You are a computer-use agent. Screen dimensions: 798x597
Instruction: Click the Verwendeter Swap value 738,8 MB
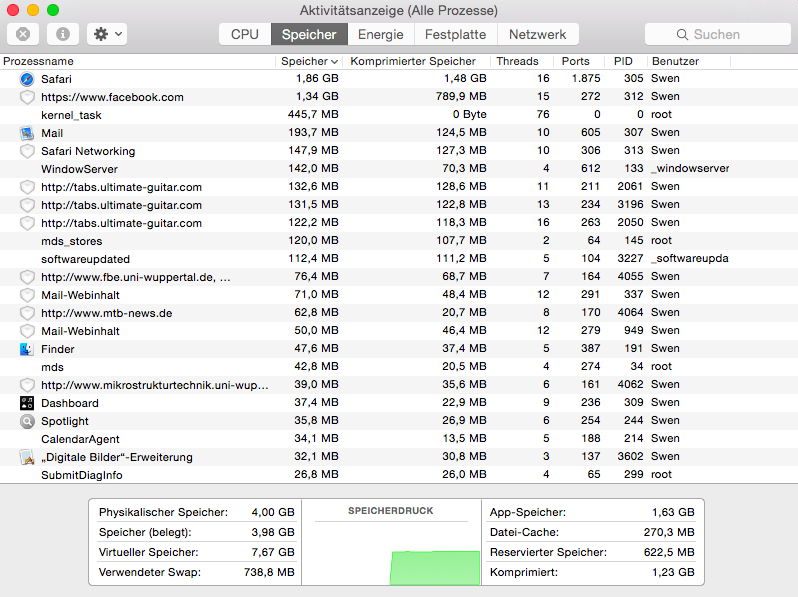[269, 572]
